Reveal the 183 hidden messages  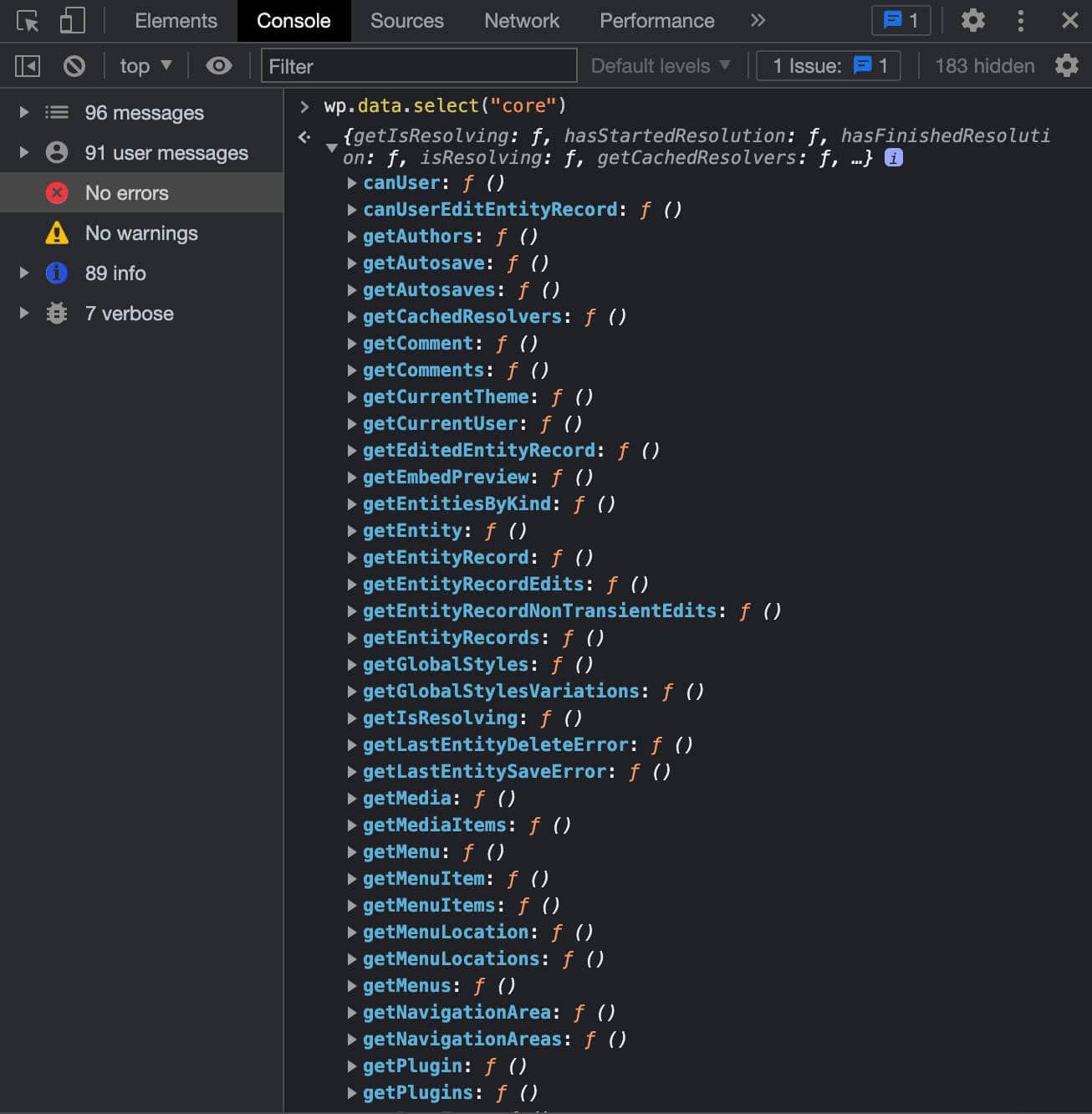(984, 65)
